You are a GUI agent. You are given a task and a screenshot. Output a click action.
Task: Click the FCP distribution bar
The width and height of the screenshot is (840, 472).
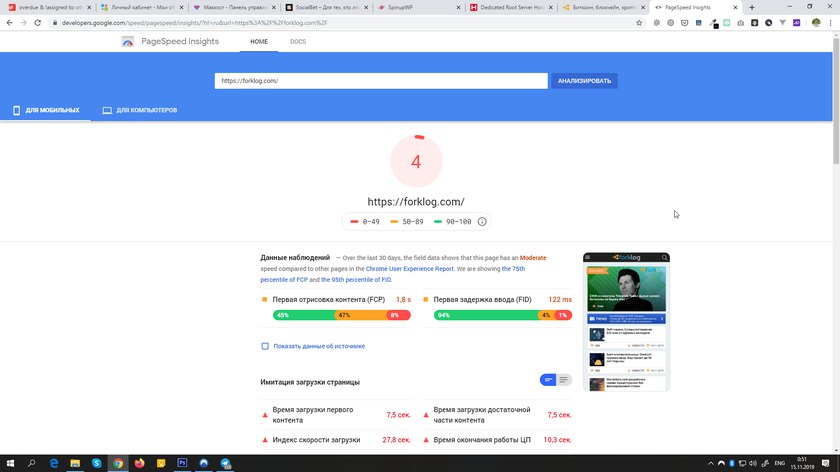(342, 315)
